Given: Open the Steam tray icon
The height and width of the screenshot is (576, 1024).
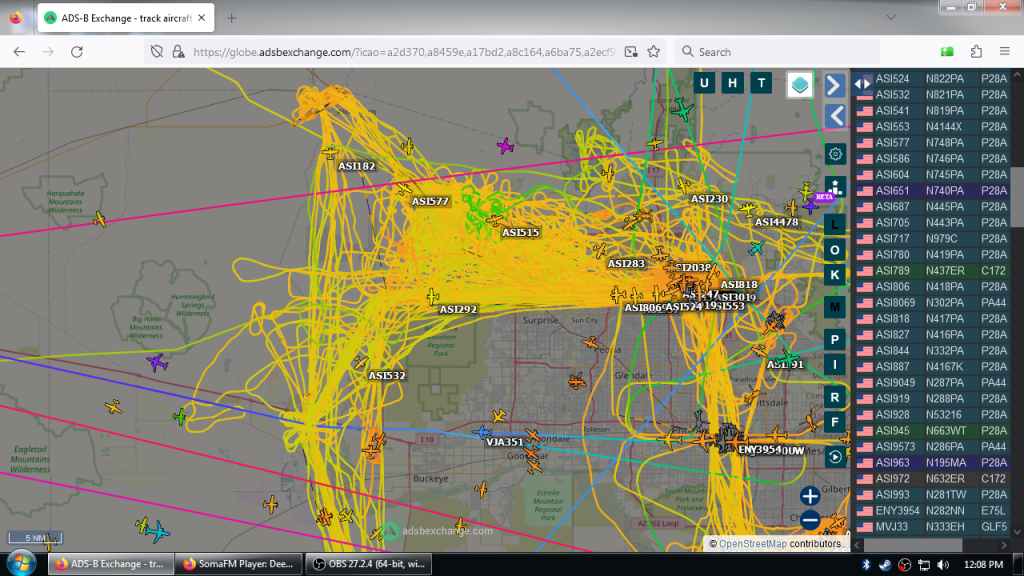Looking at the screenshot, I should pyautogui.click(x=885, y=564).
